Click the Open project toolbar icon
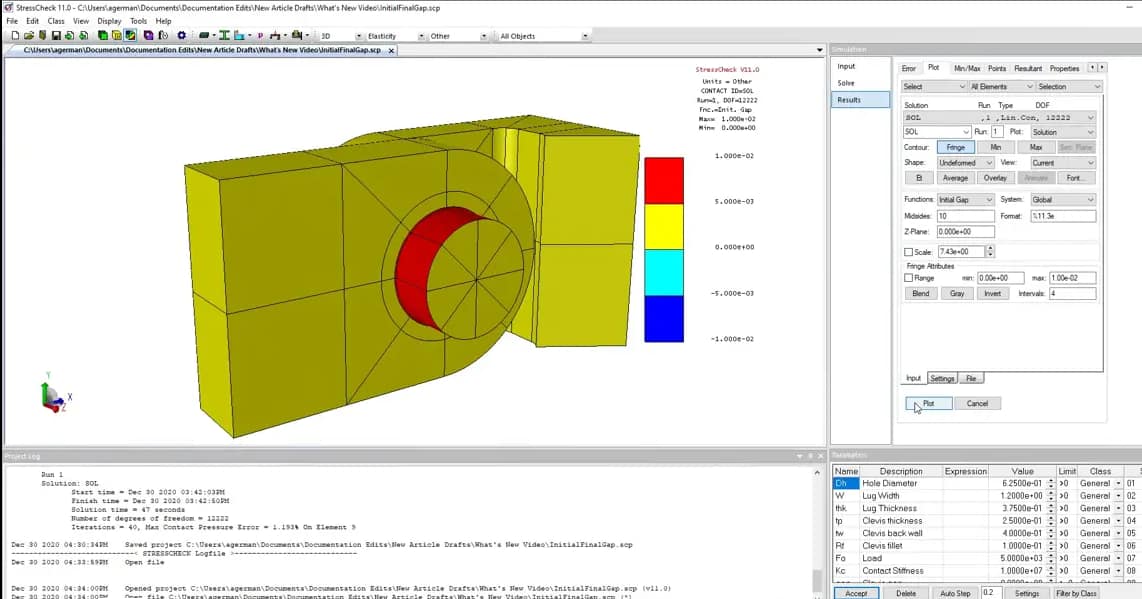The height and width of the screenshot is (599, 1142). tap(29, 35)
